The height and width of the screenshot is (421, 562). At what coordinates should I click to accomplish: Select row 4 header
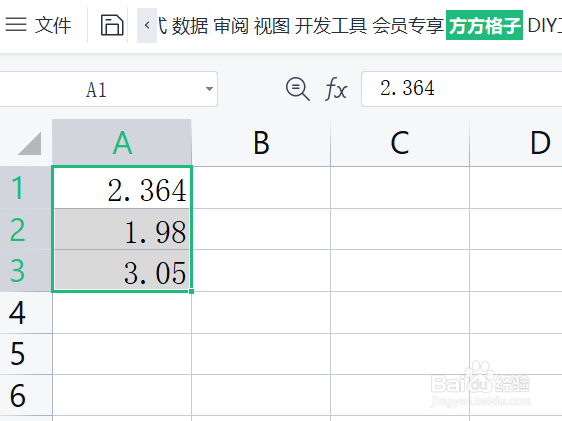[25, 312]
